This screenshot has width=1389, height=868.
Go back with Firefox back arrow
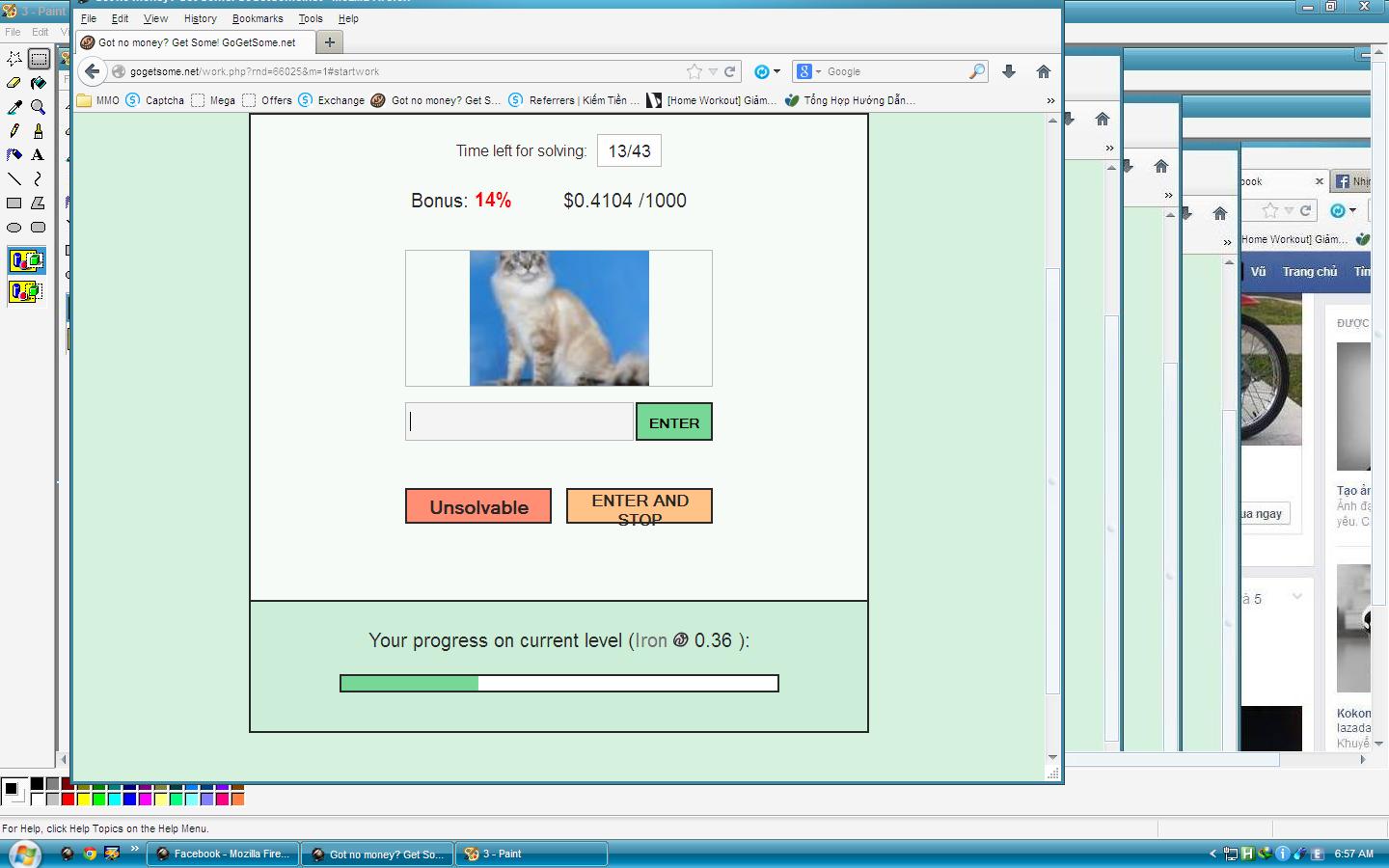(92, 71)
